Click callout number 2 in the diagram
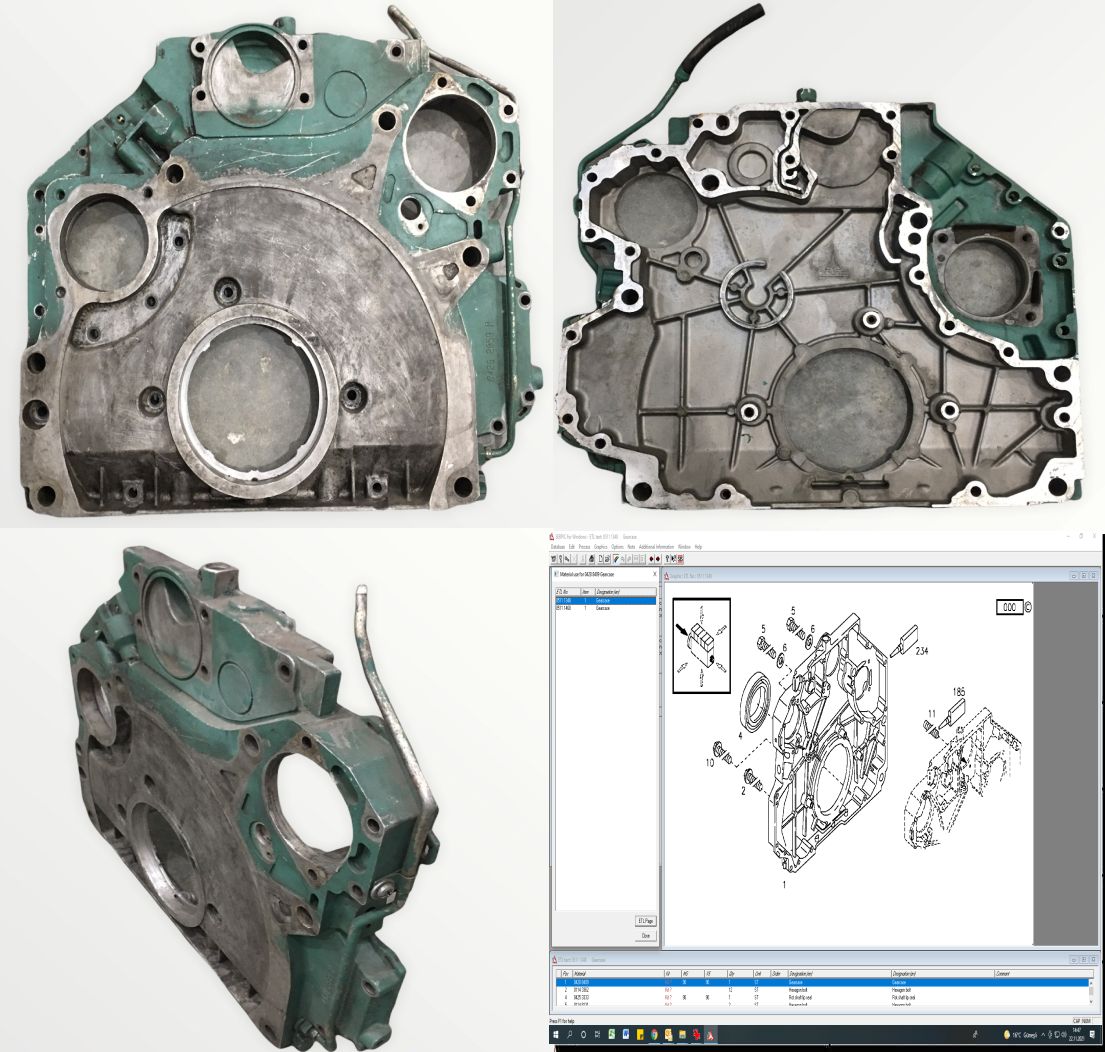 [x=743, y=791]
